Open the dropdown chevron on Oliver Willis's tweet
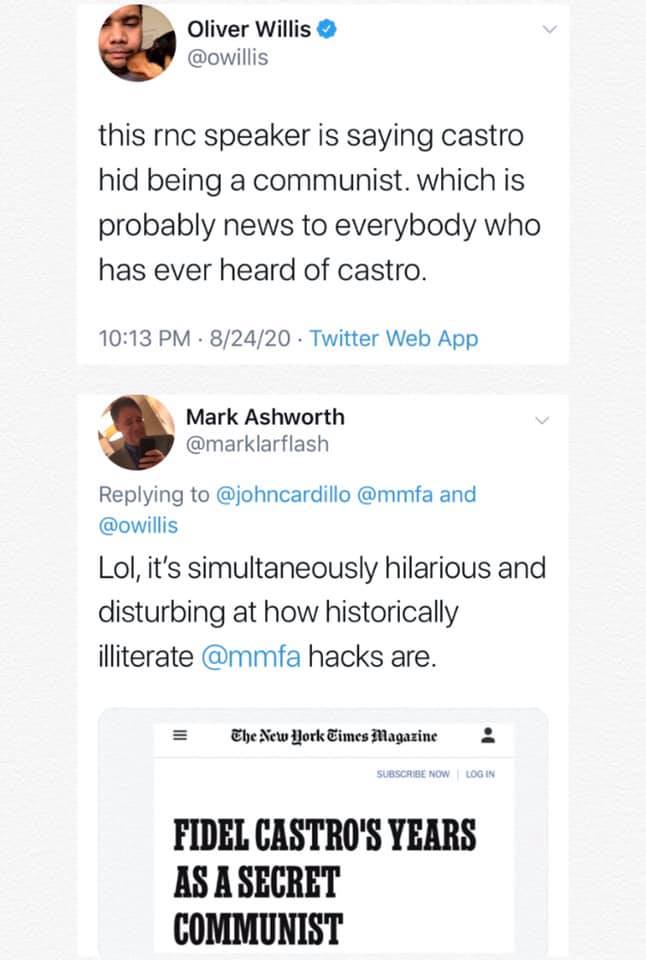This screenshot has height=960, width=646. 546,31
